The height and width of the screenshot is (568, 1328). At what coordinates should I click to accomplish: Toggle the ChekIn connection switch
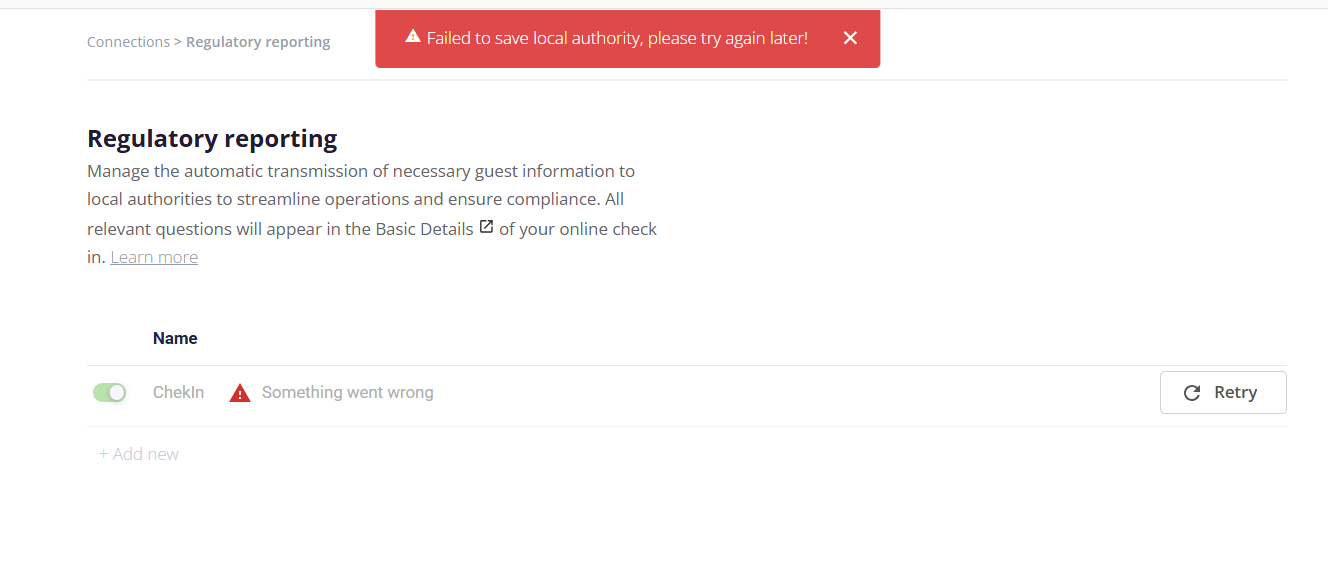point(110,393)
